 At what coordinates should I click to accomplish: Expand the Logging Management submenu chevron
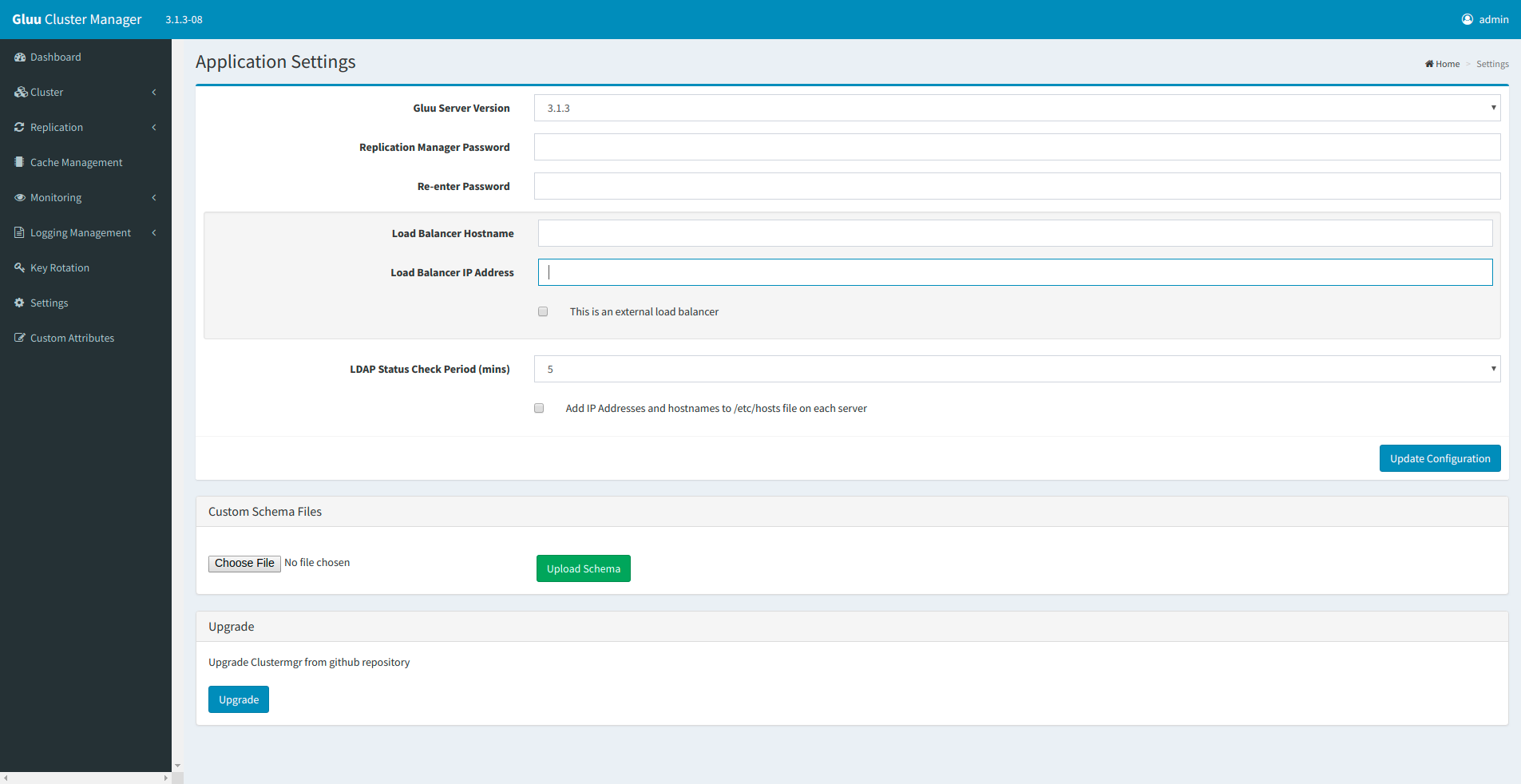click(154, 233)
